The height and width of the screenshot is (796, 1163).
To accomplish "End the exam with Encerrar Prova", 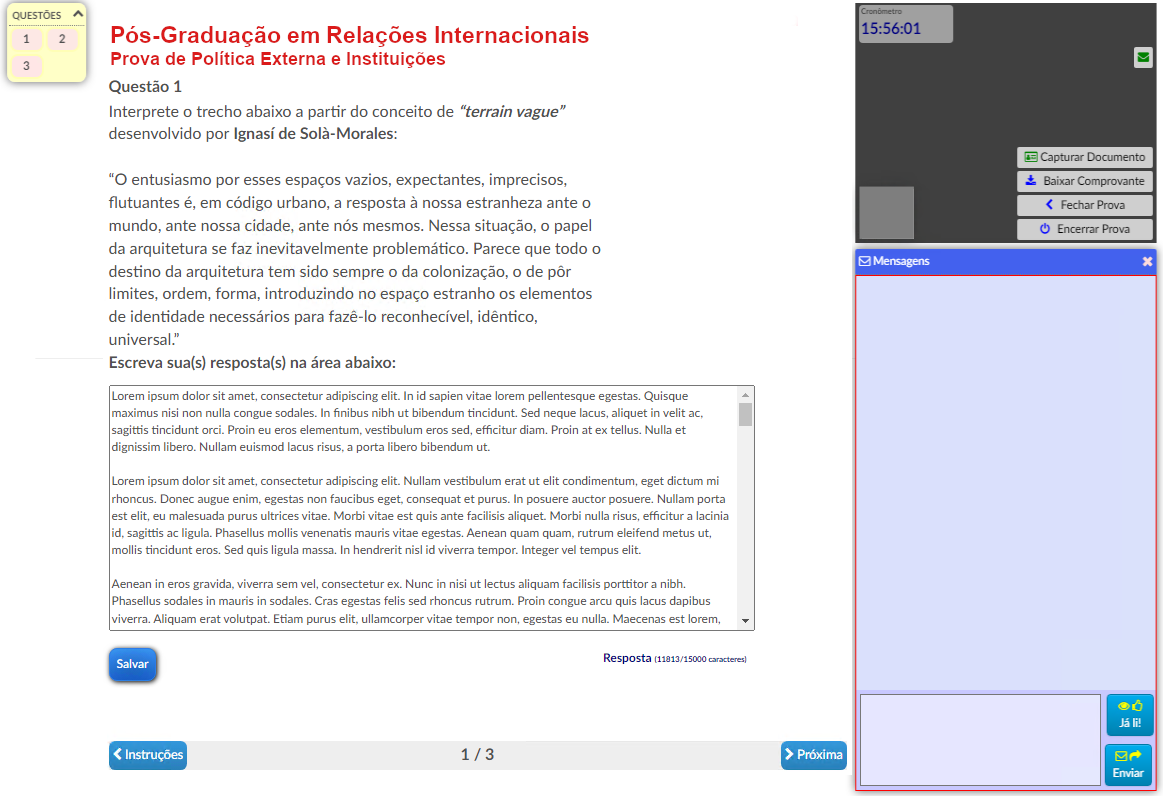I will tap(1084, 229).
